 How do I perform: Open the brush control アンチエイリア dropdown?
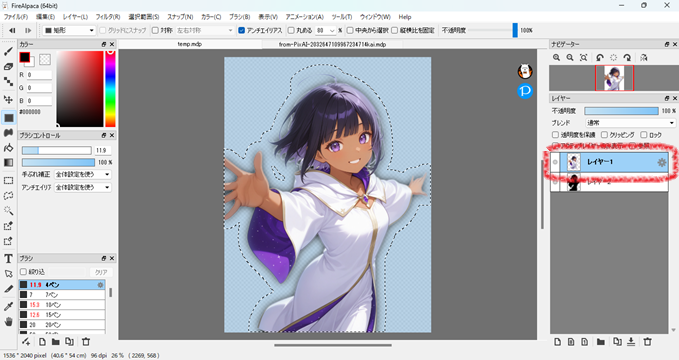[83, 187]
